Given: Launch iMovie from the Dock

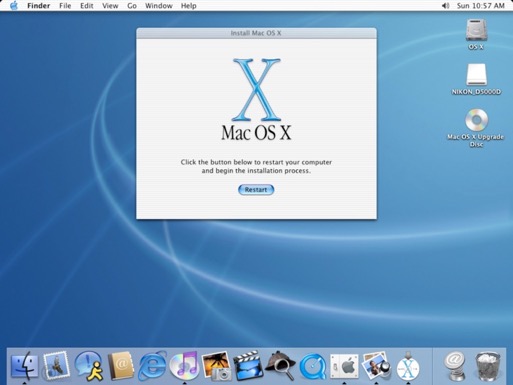Looking at the screenshot, I should 248,366.
